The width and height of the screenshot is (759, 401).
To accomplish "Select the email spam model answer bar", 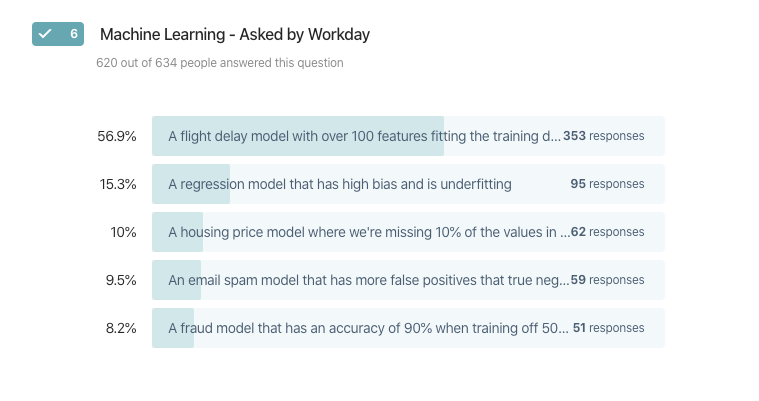I will point(408,280).
